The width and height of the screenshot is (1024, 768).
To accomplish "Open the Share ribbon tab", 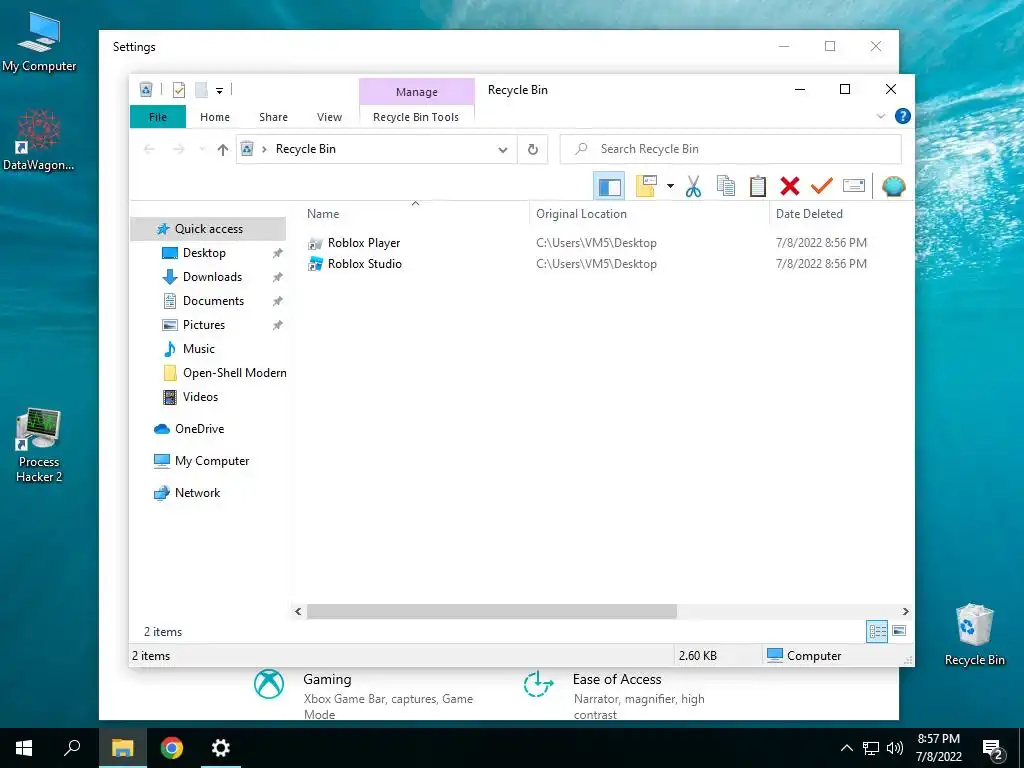I will click(x=273, y=117).
